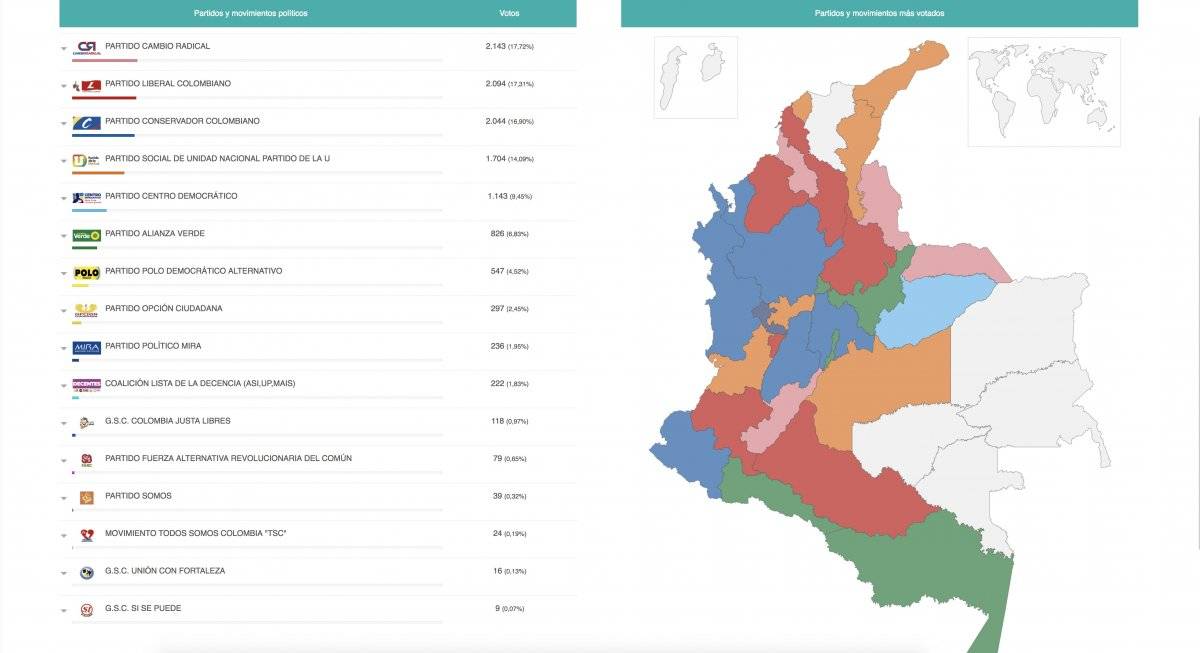The height and width of the screenshot is (653, 1200).
Task: Expand the Partido Conservador Colombiano row
Action: pos(64,123)
